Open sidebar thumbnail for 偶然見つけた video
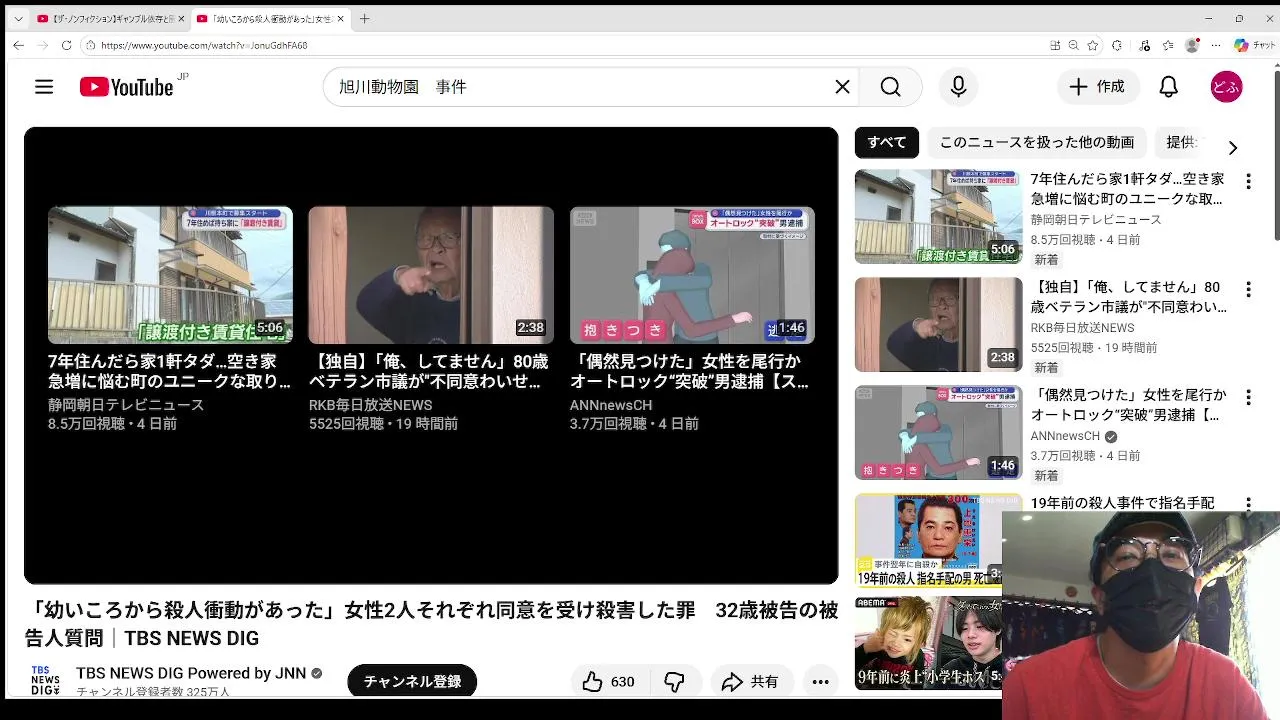Viewport: 1280px width, 720px height. tap(938, 432)
